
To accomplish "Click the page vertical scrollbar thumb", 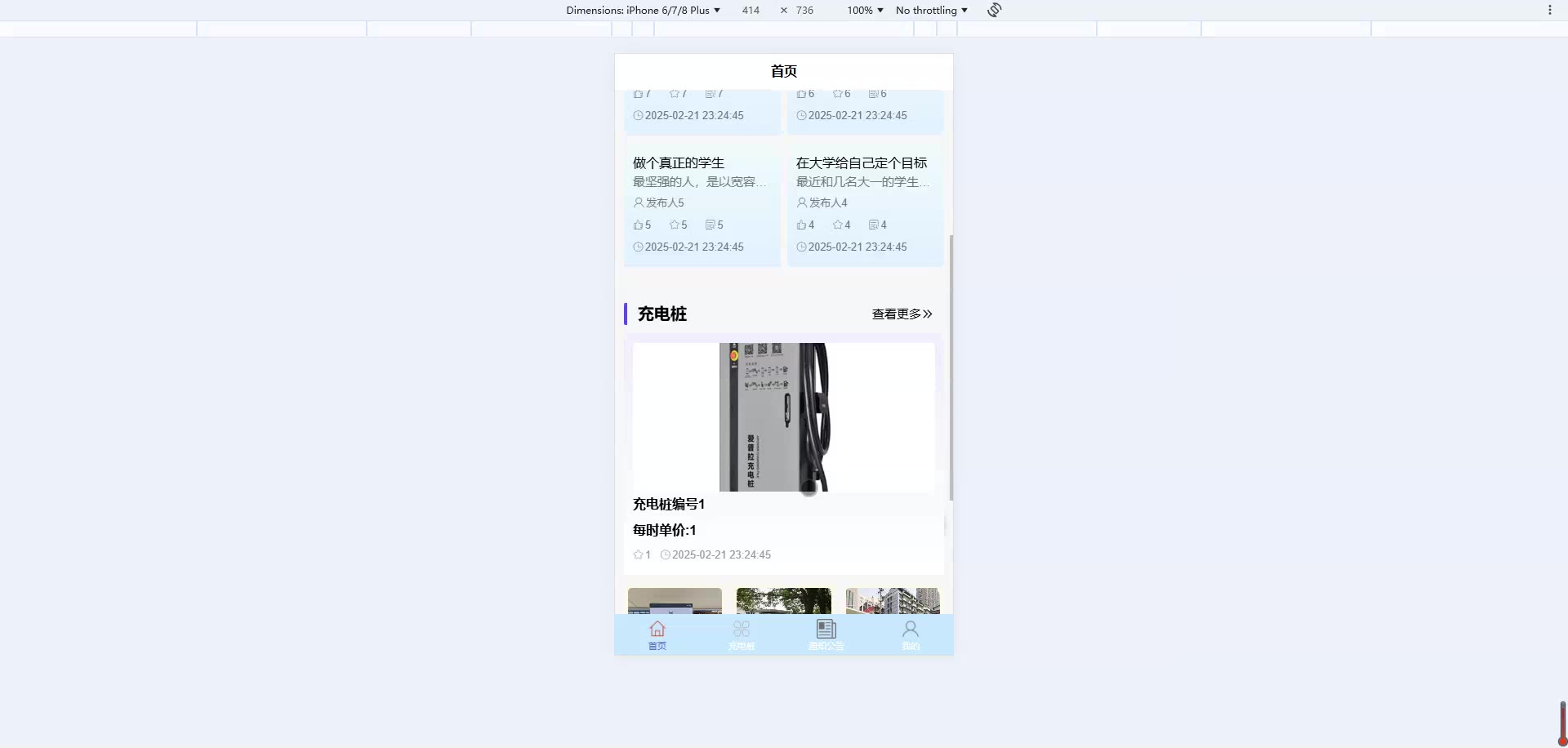I will pyautogui.click(x=951, y=367).
